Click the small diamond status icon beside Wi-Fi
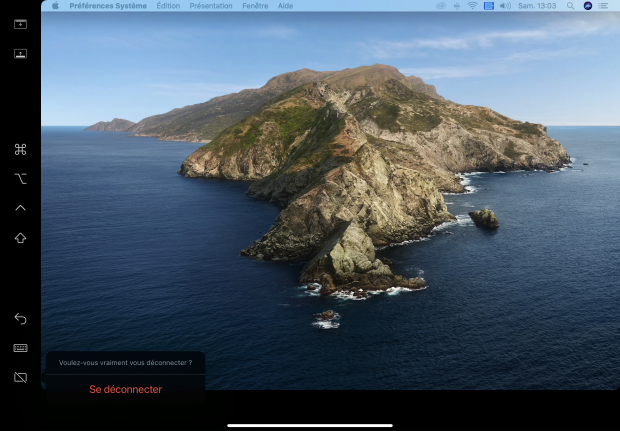This screenshot has height=431, width=620. point(457,6)
